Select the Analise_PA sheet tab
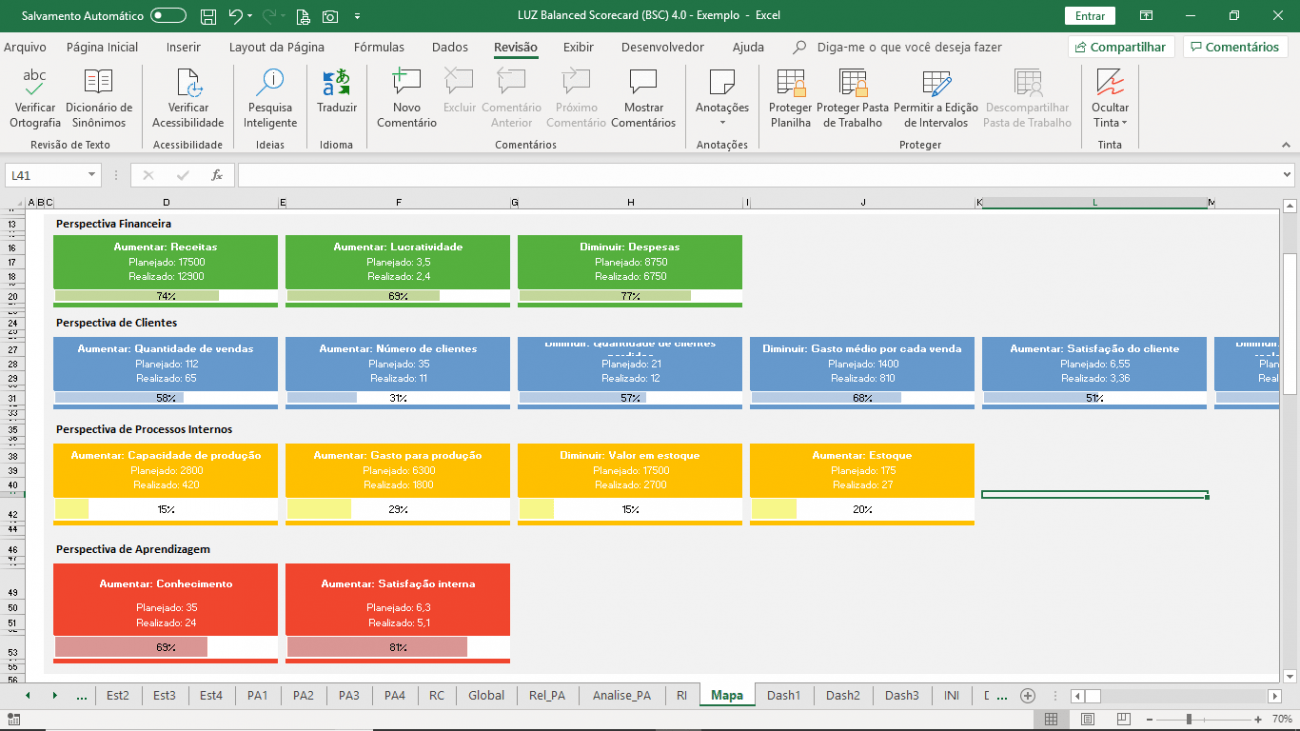 pyautogui.click(x=621, y=695)
